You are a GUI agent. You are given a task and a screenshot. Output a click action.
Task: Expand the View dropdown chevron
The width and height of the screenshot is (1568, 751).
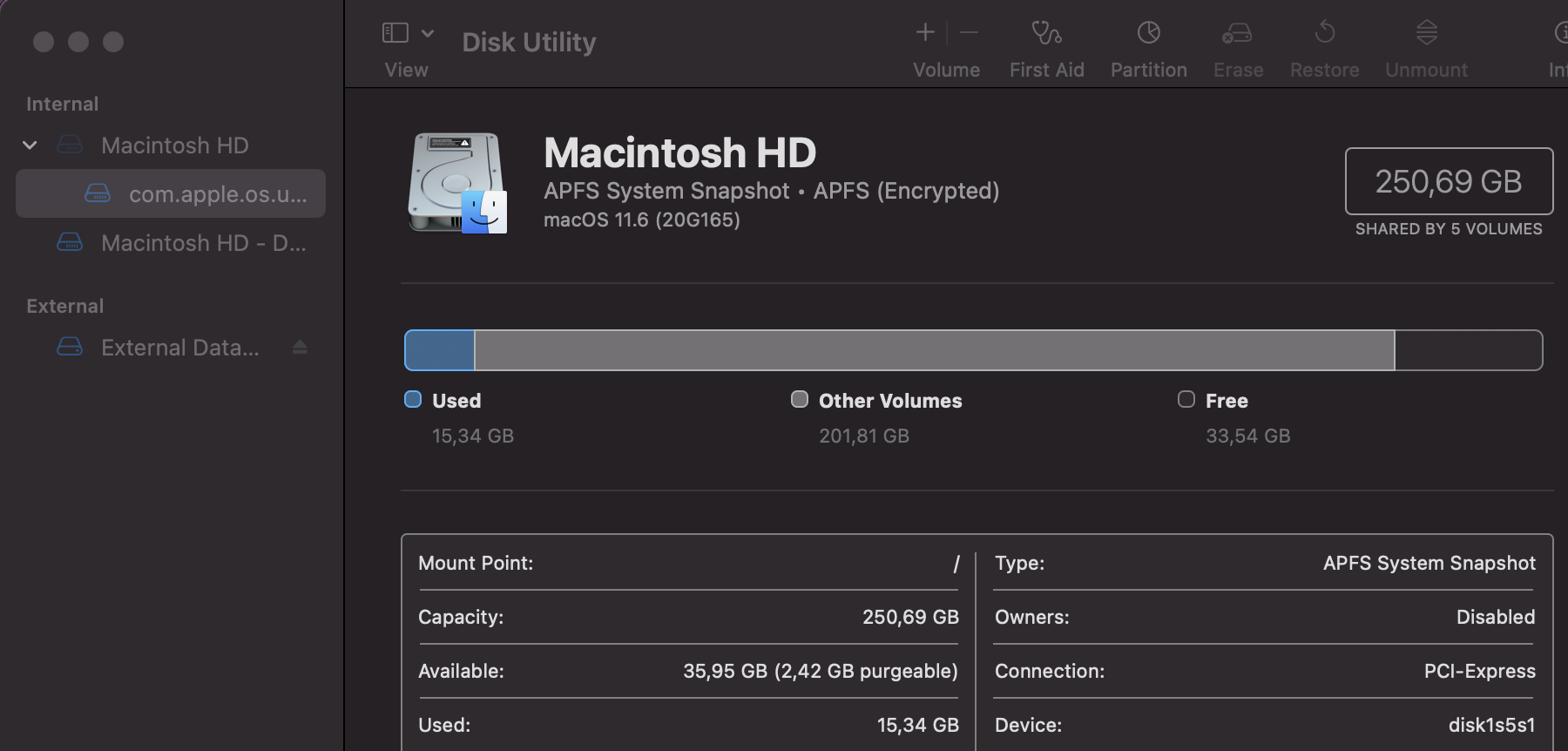pyautogui.click(x=428, y=34)
